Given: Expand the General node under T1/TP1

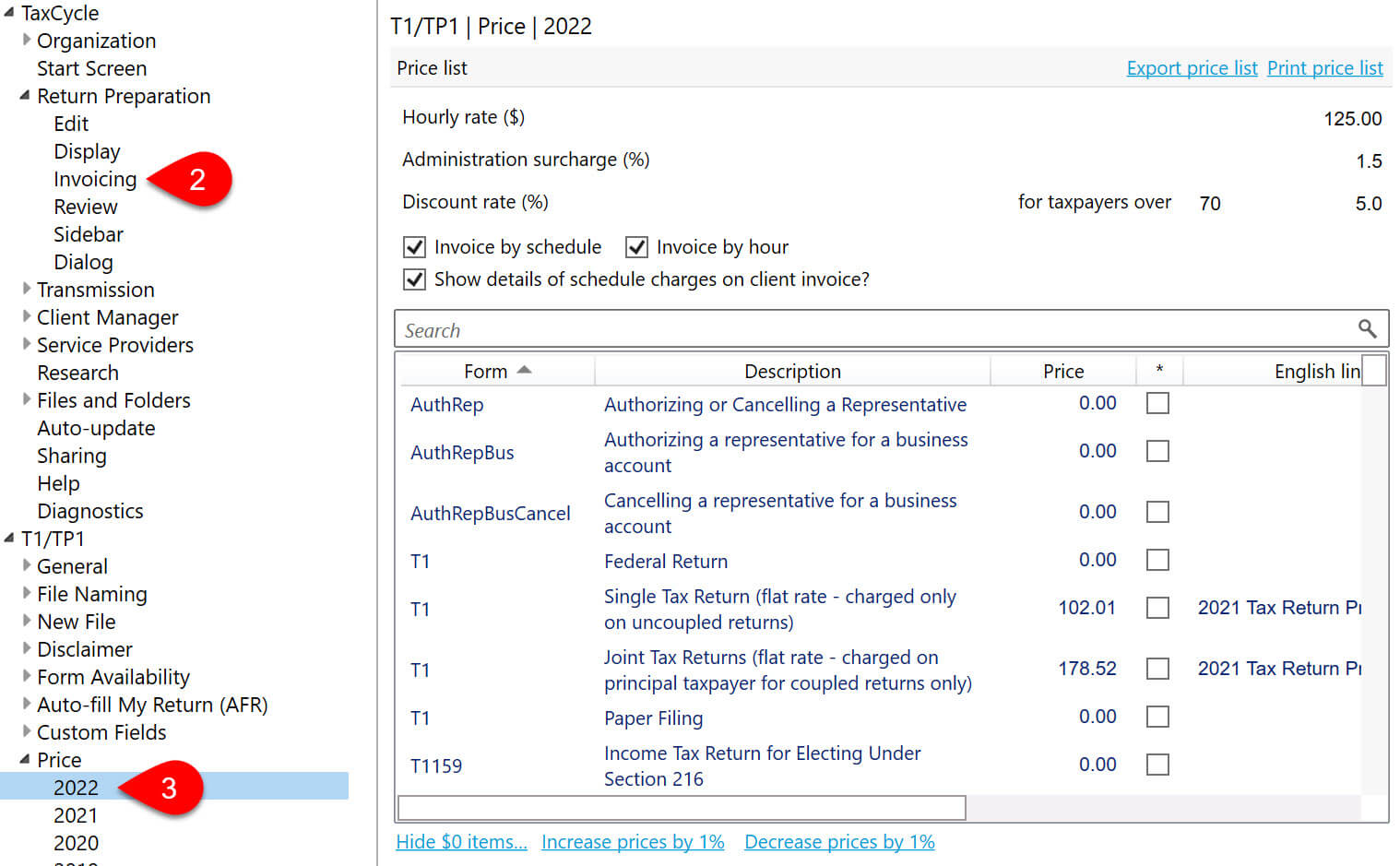Looking at the screenshot, I should [x=27, y=565].
